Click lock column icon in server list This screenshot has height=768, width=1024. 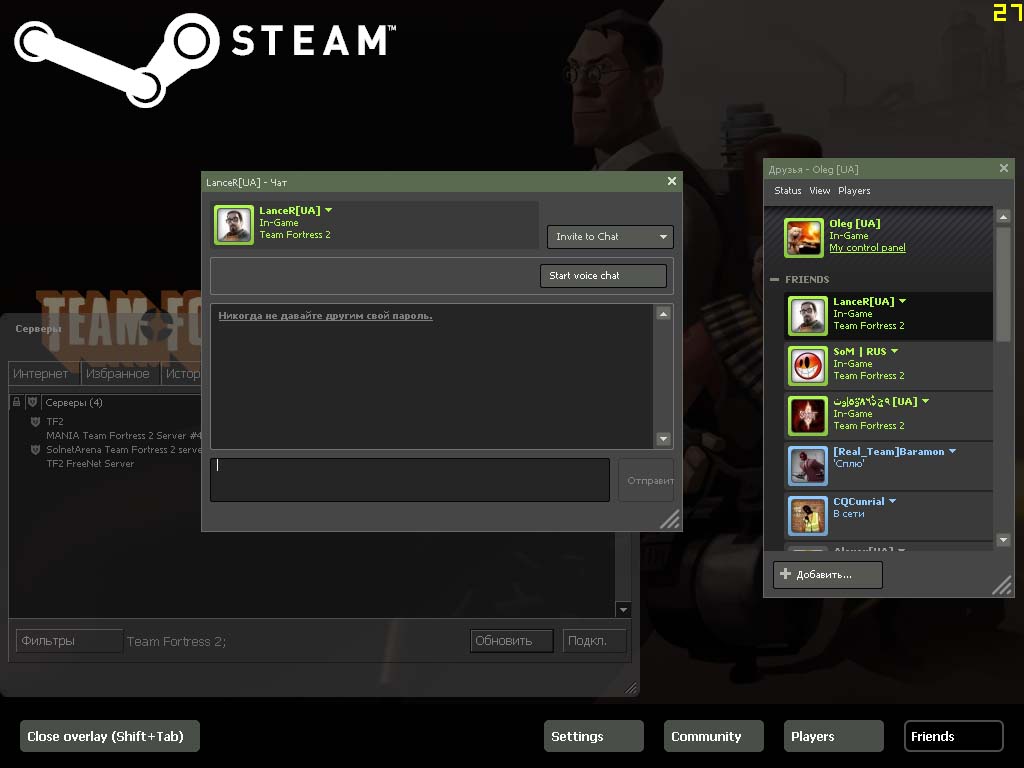coord(16,402)
